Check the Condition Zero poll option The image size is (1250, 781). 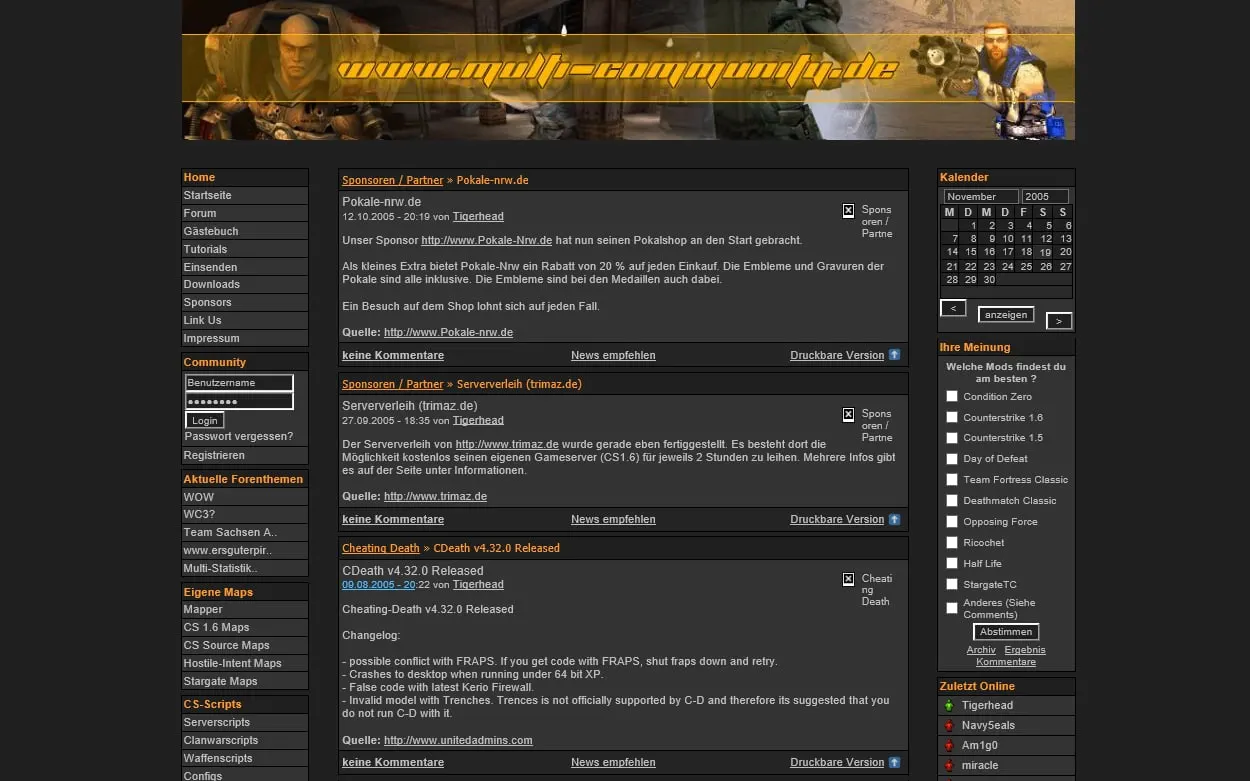point(952,396)
